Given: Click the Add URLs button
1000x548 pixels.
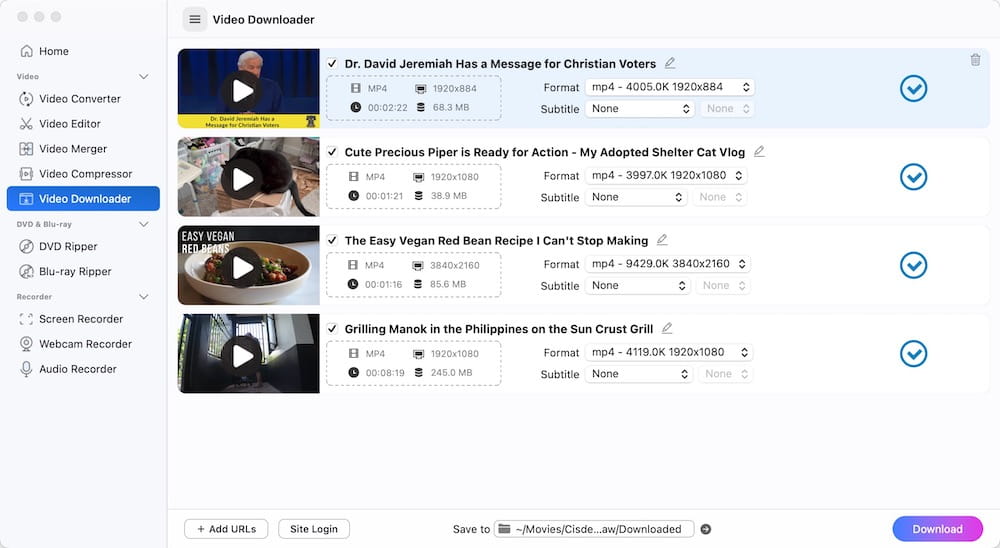Looking at the screenshot, I should click(x=226, y=529).
